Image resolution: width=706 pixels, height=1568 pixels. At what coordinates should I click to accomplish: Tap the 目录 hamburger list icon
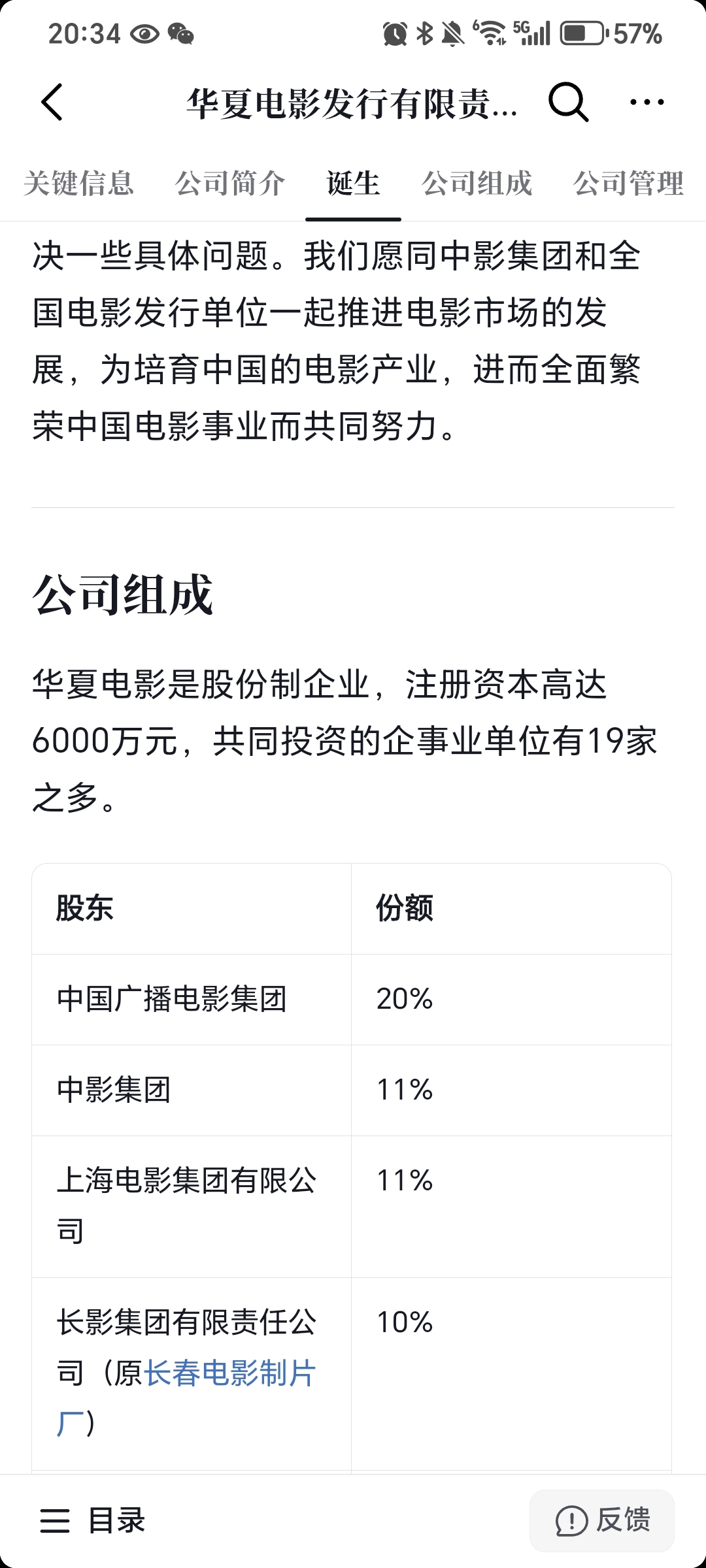click(55, 1521)
